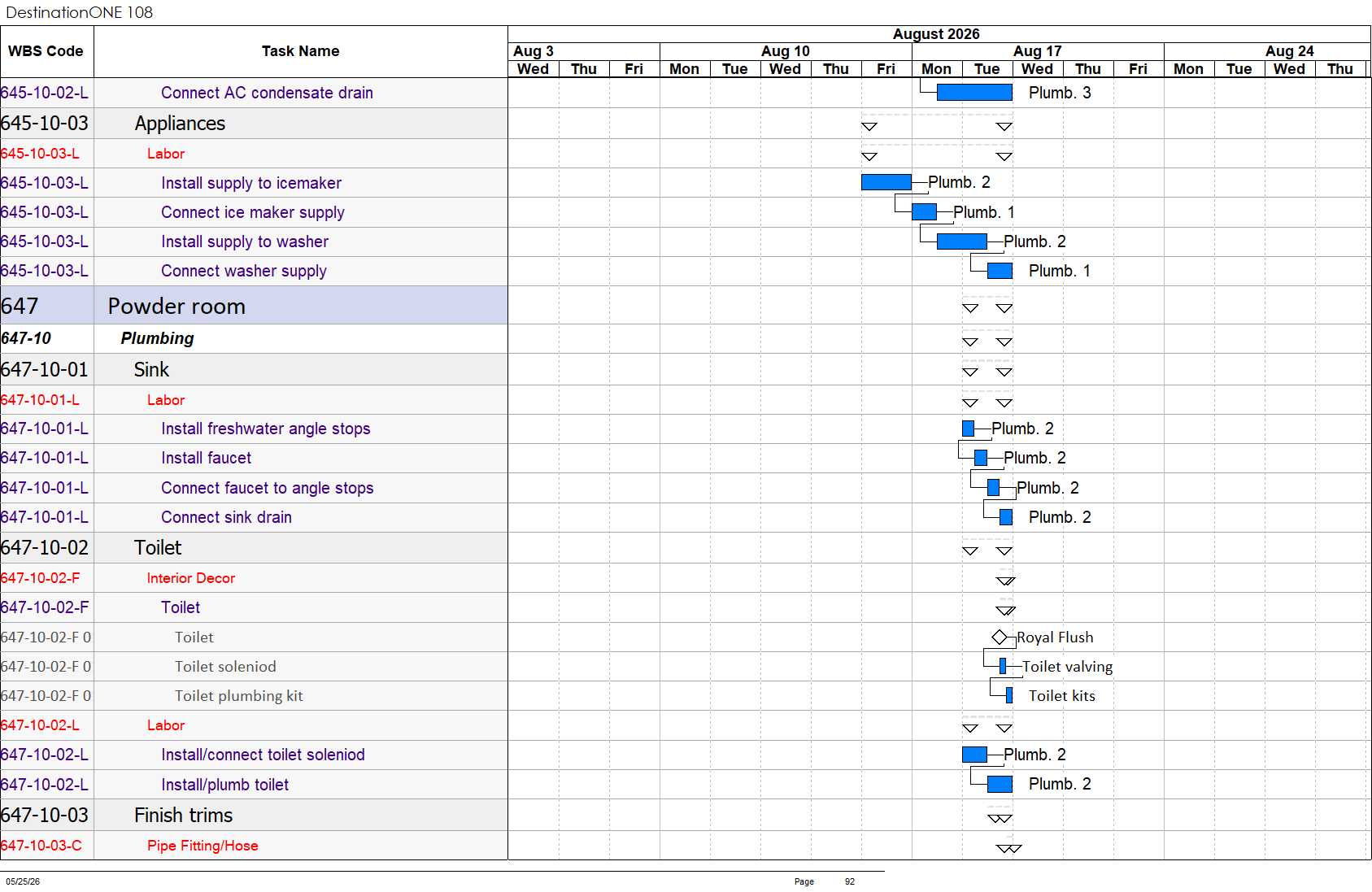Click the Install faucet Gantt bar

[x=981, y=458]
